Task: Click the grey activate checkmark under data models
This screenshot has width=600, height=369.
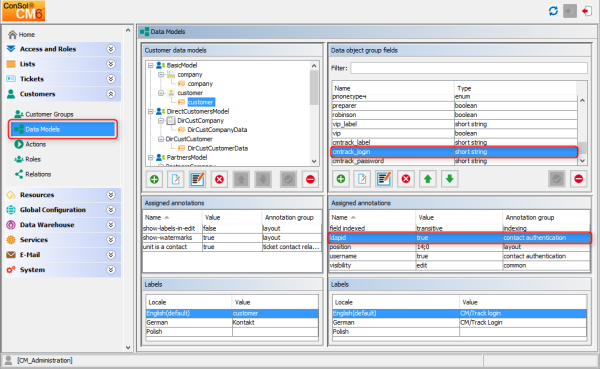Action: pyautogui.click(x=289, y=179)
